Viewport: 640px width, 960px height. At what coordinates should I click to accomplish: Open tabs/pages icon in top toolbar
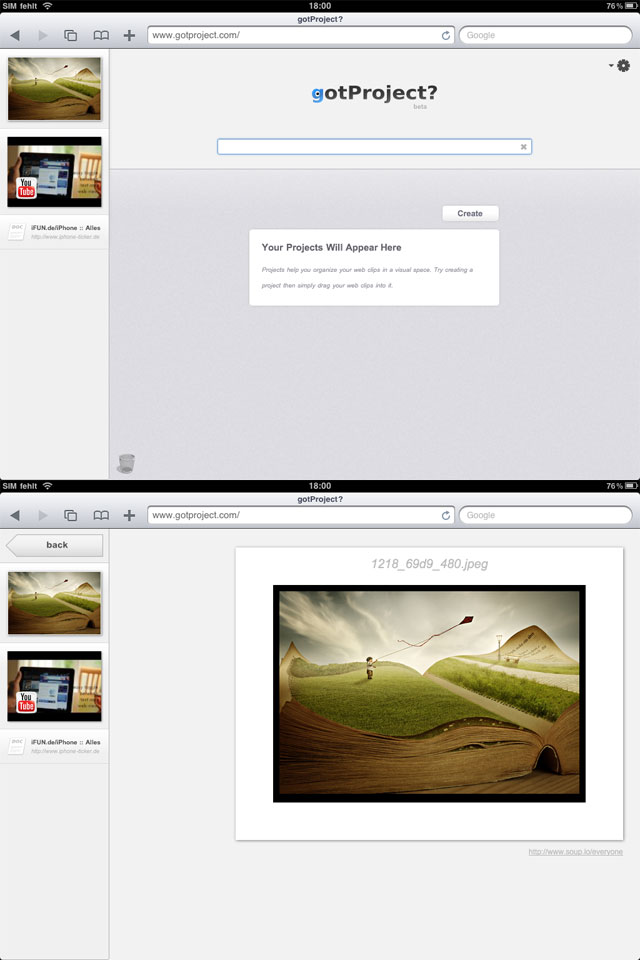point(70,36)
